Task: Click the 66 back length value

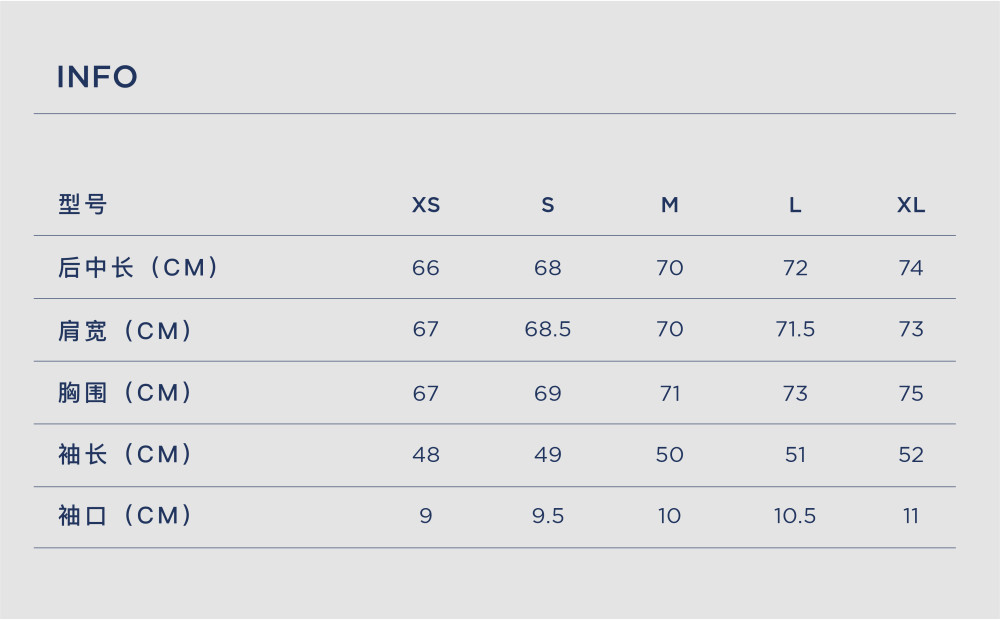Action: [x=425, y=268]
